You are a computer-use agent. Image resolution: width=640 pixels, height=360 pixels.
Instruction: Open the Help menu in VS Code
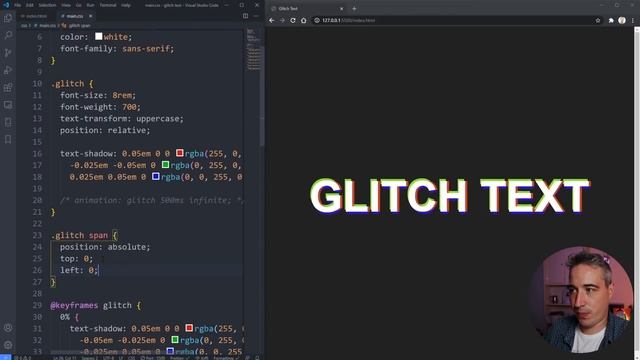[126, 5]
